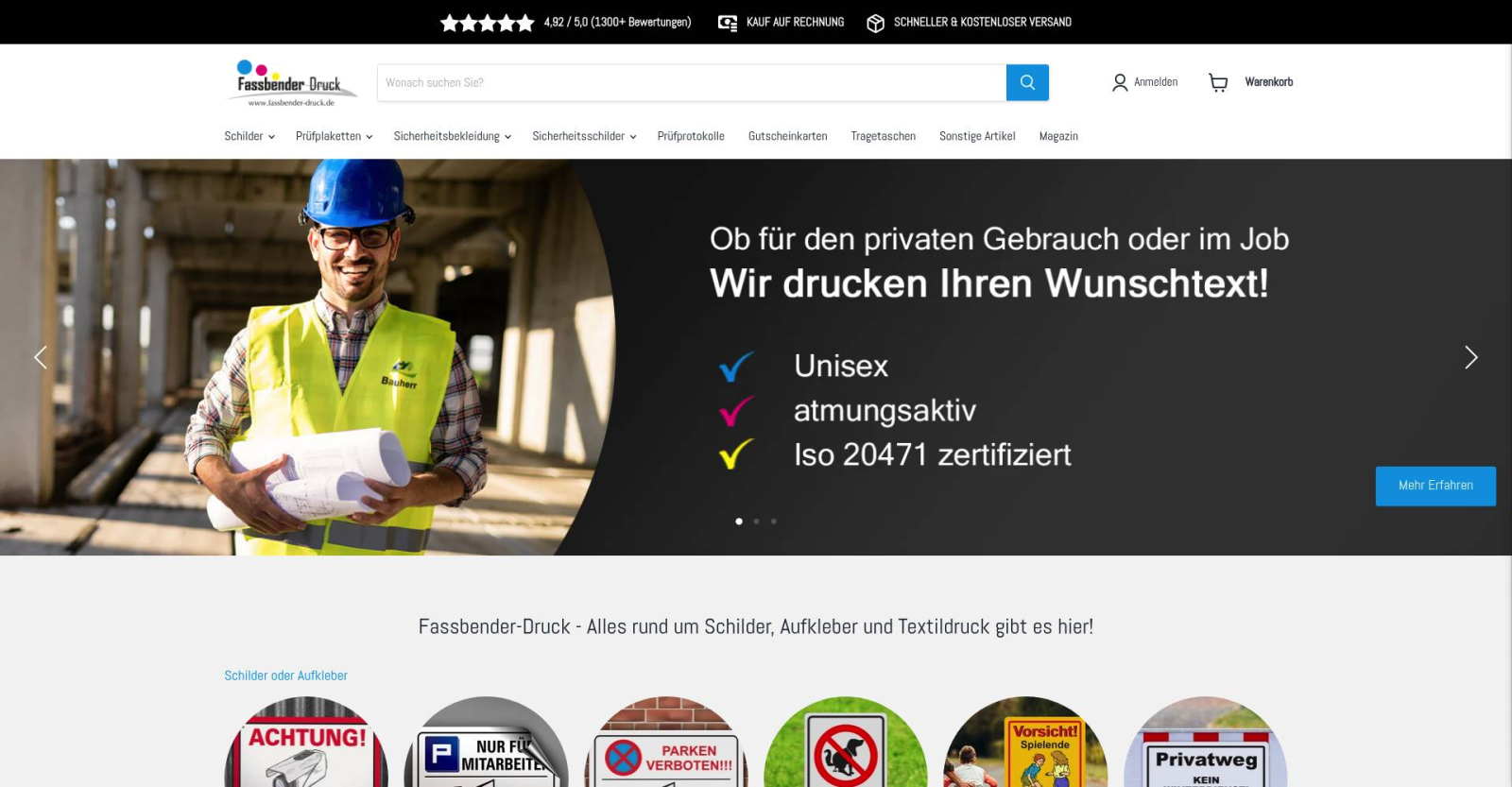Screen dimensions: 1512x787
Task: Open the ACHTUNG camera sign thumbnail
Action: [307, 742]
